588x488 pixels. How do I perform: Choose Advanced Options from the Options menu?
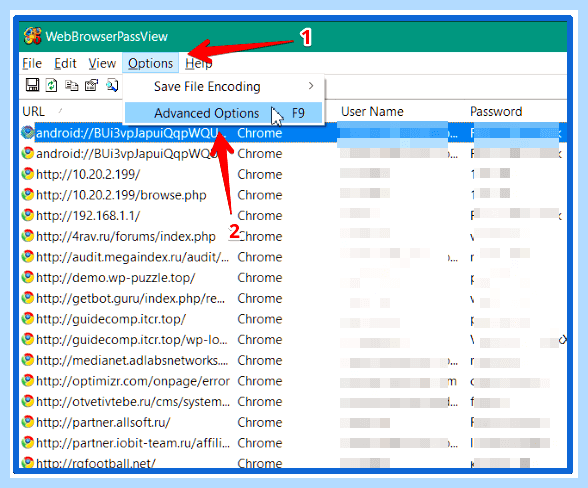click(x=224, y=113)
